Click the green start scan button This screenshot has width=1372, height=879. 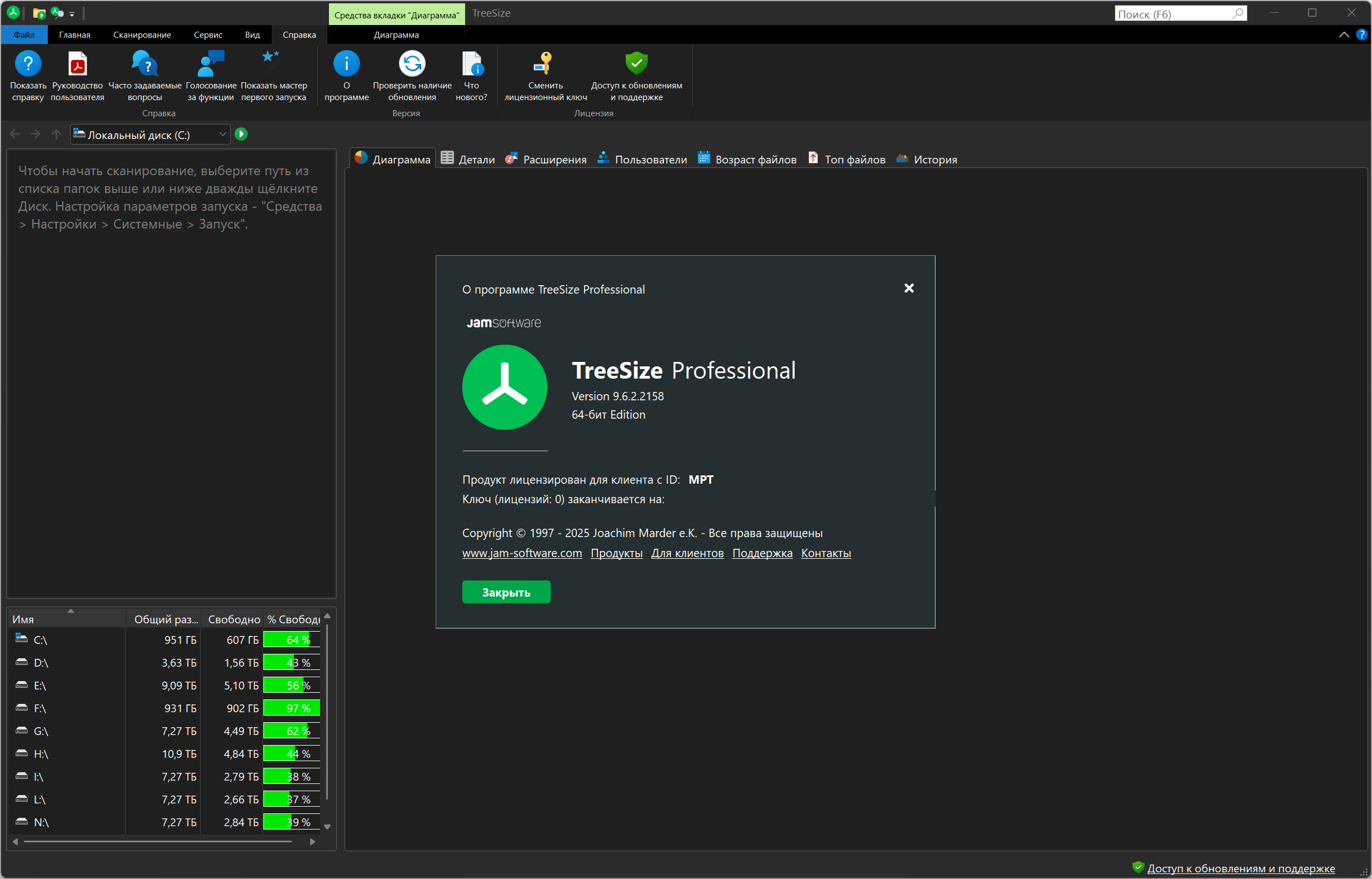coord(241,134)
